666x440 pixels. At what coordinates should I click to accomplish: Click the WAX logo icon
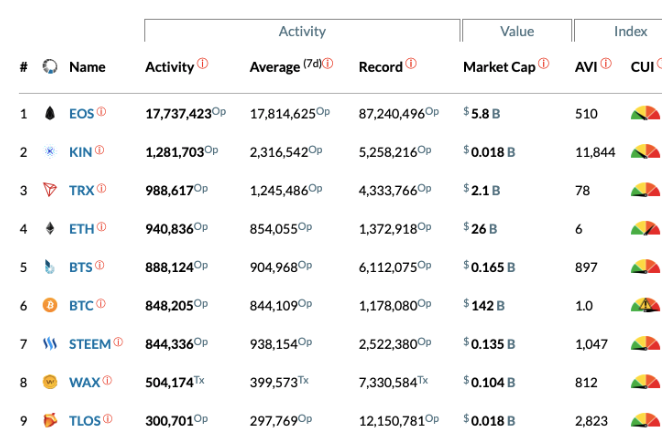(x=50, y=382)
